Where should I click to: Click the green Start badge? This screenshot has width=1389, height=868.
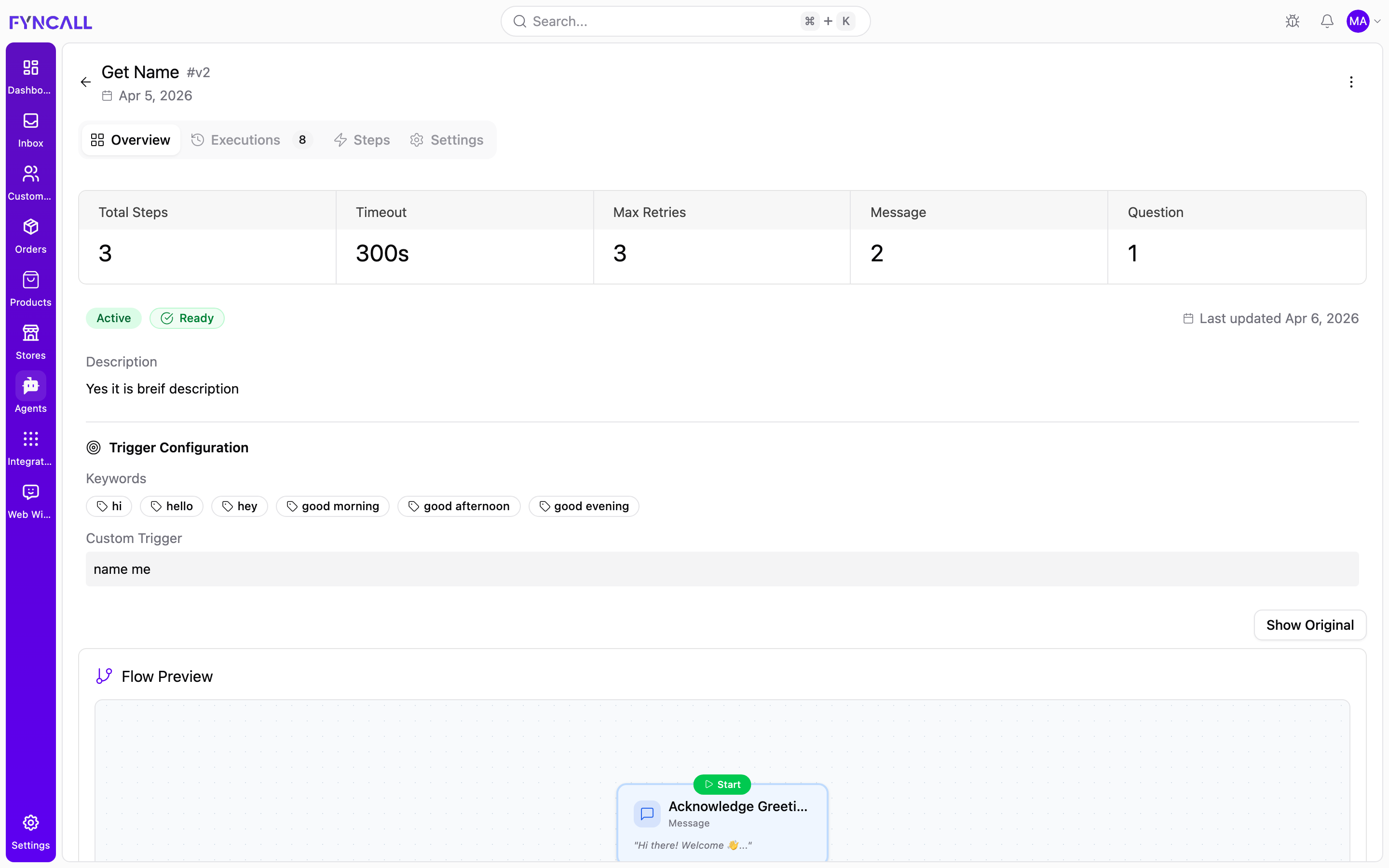(722, 784)
